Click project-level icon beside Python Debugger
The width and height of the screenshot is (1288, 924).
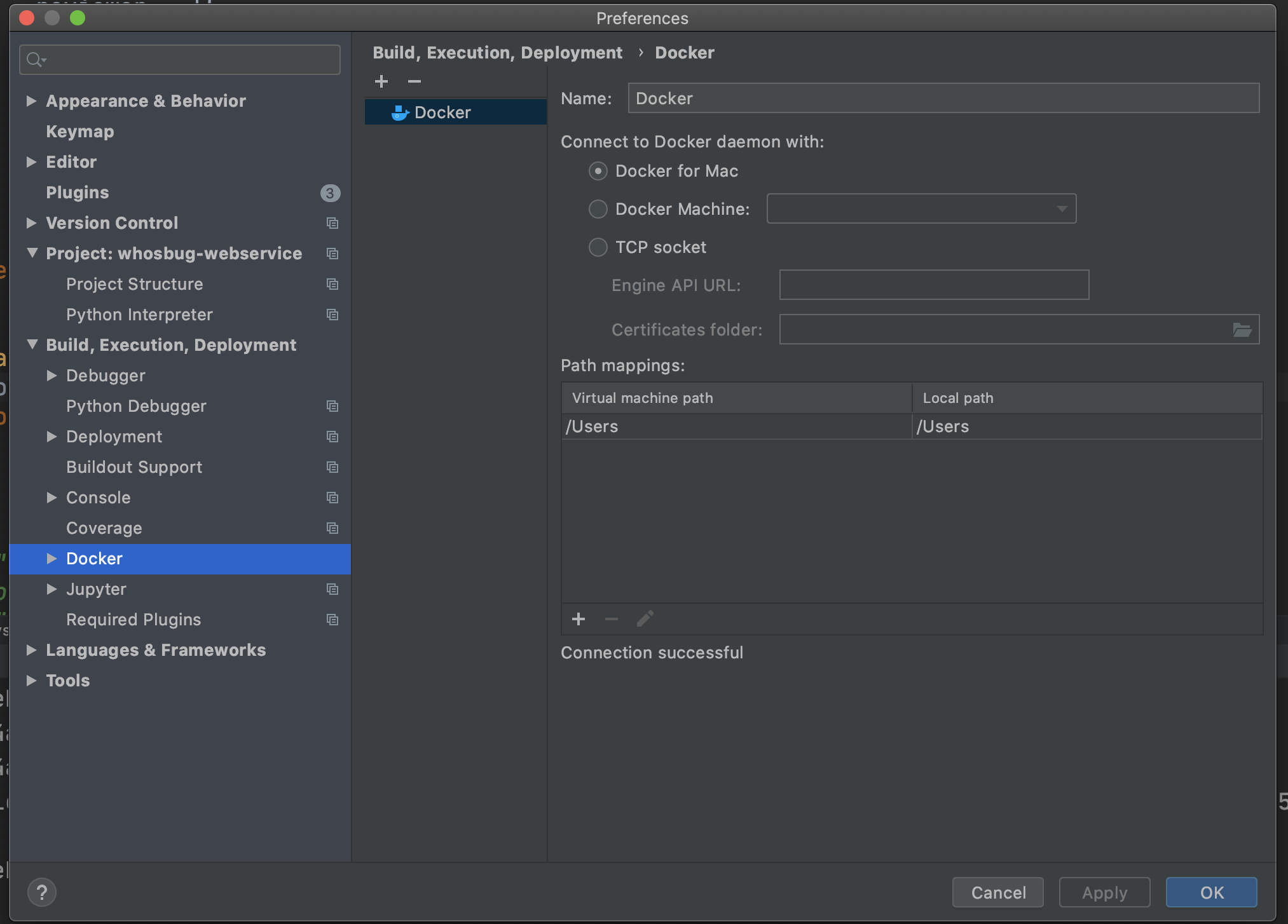point(332,406)
